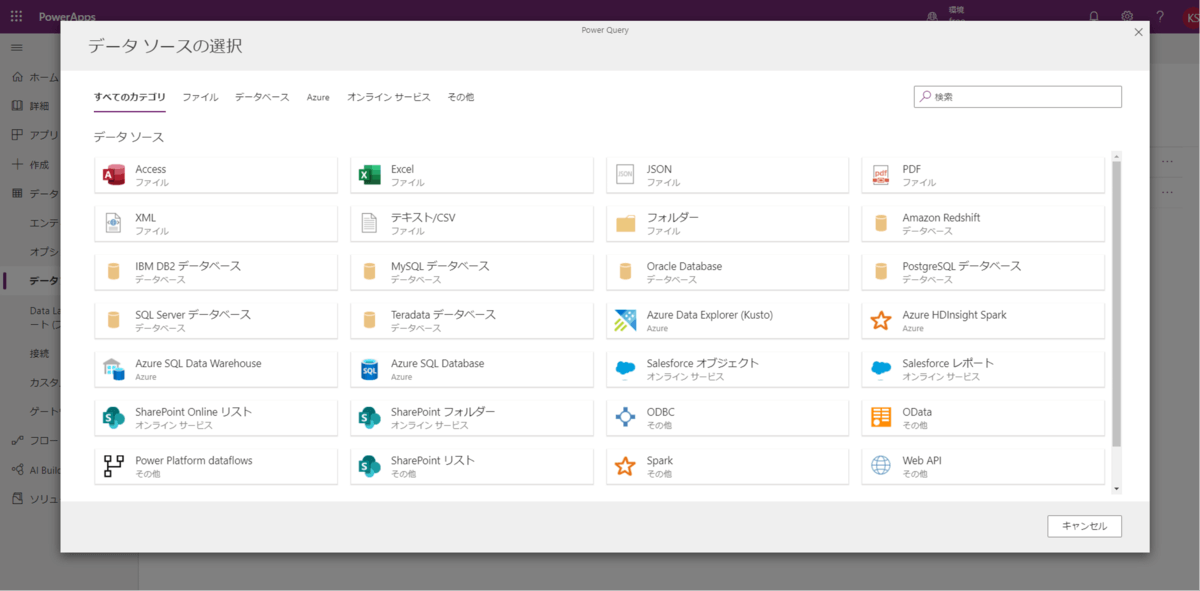Switch to the データベース category tab

[262, 97]
